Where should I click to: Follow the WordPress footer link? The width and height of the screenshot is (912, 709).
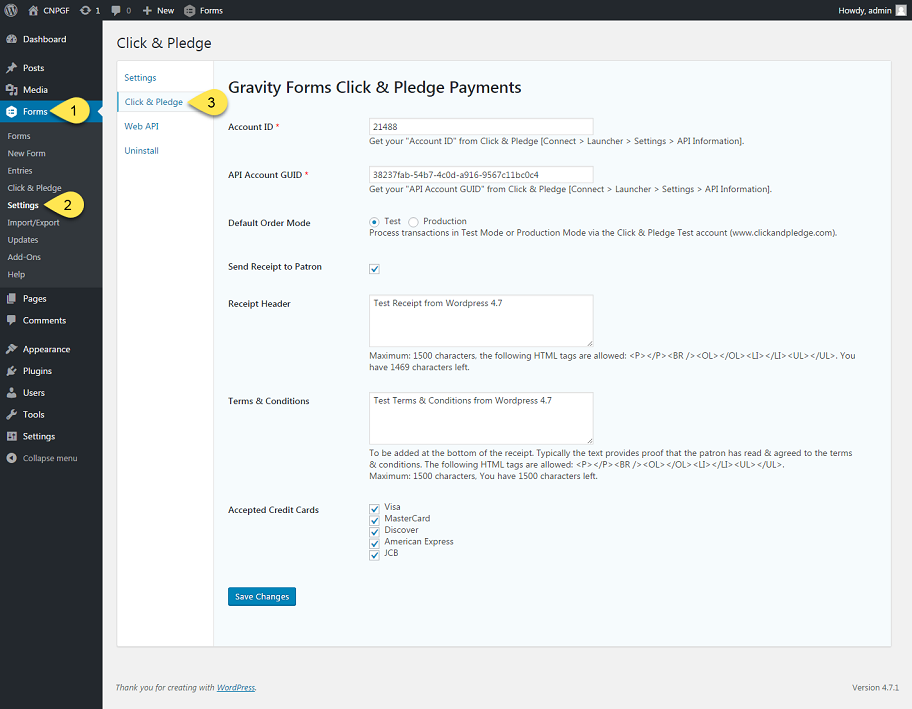pyautogui.click(x=236, y=687)
